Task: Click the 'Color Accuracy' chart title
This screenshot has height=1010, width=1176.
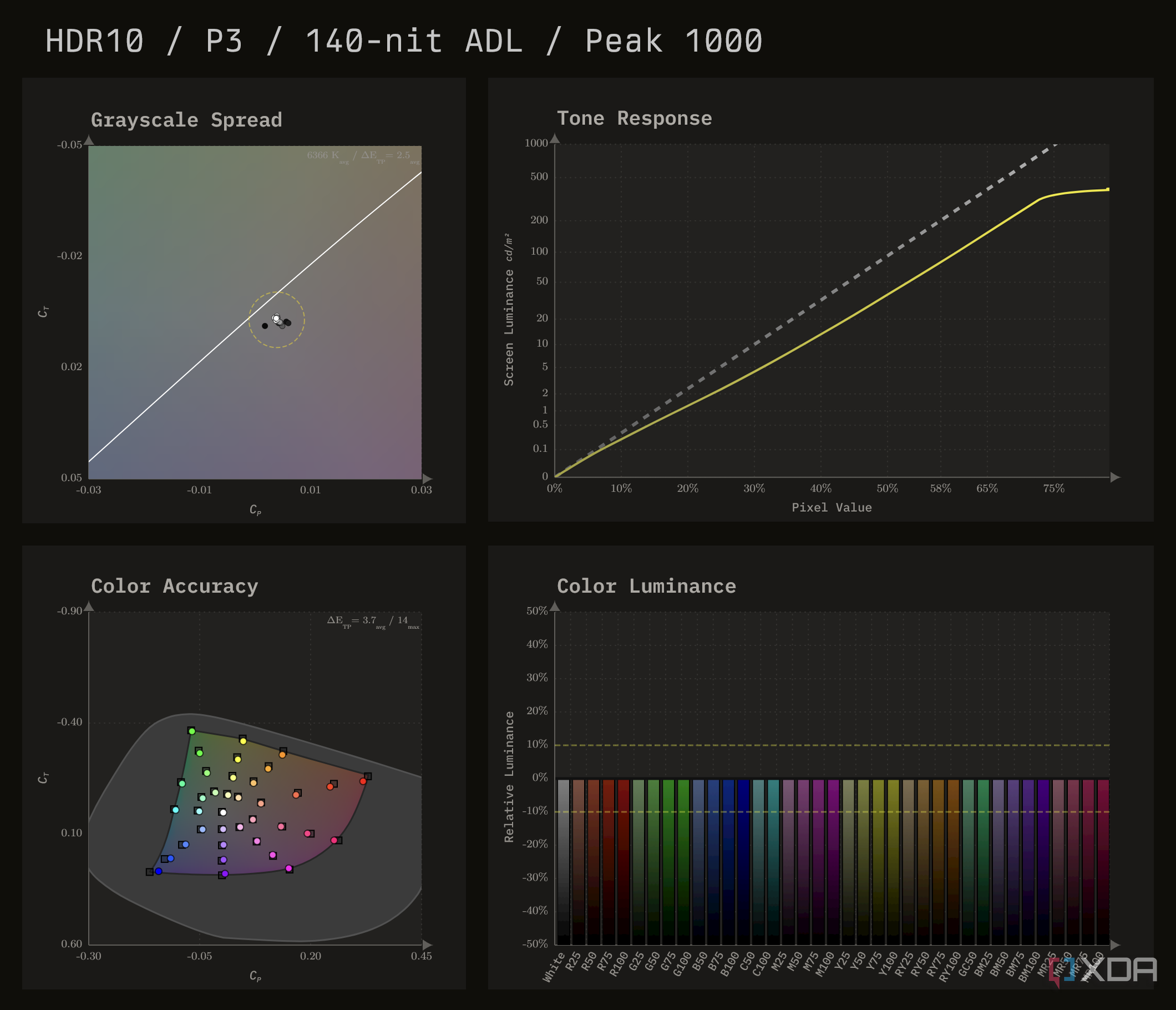Action: (x=174, y=586)
